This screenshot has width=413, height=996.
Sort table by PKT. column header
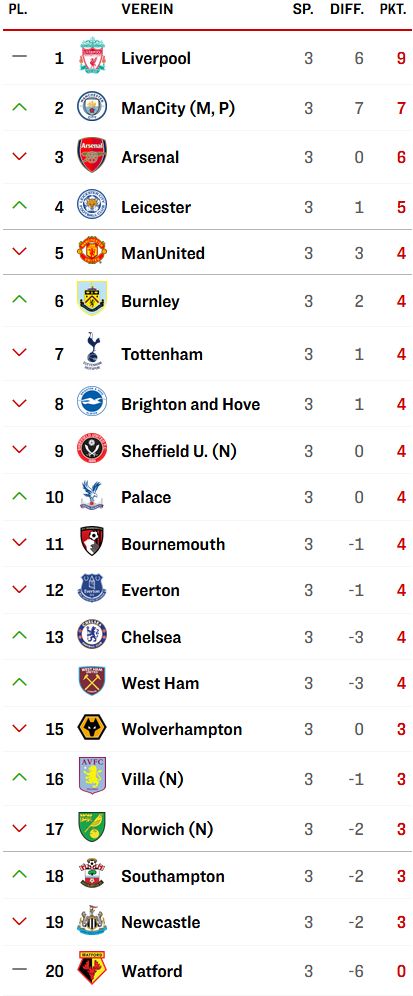pyautogui.click(x=393, y=10)
